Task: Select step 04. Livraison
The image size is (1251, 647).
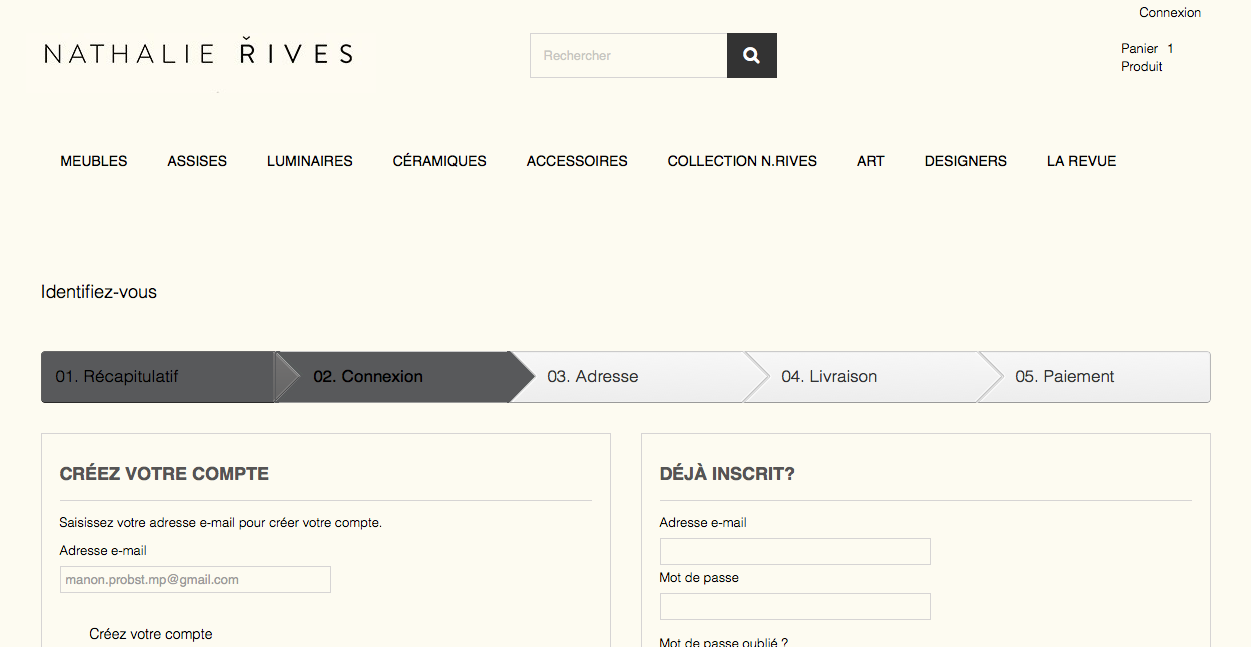Action: [861, 377]
